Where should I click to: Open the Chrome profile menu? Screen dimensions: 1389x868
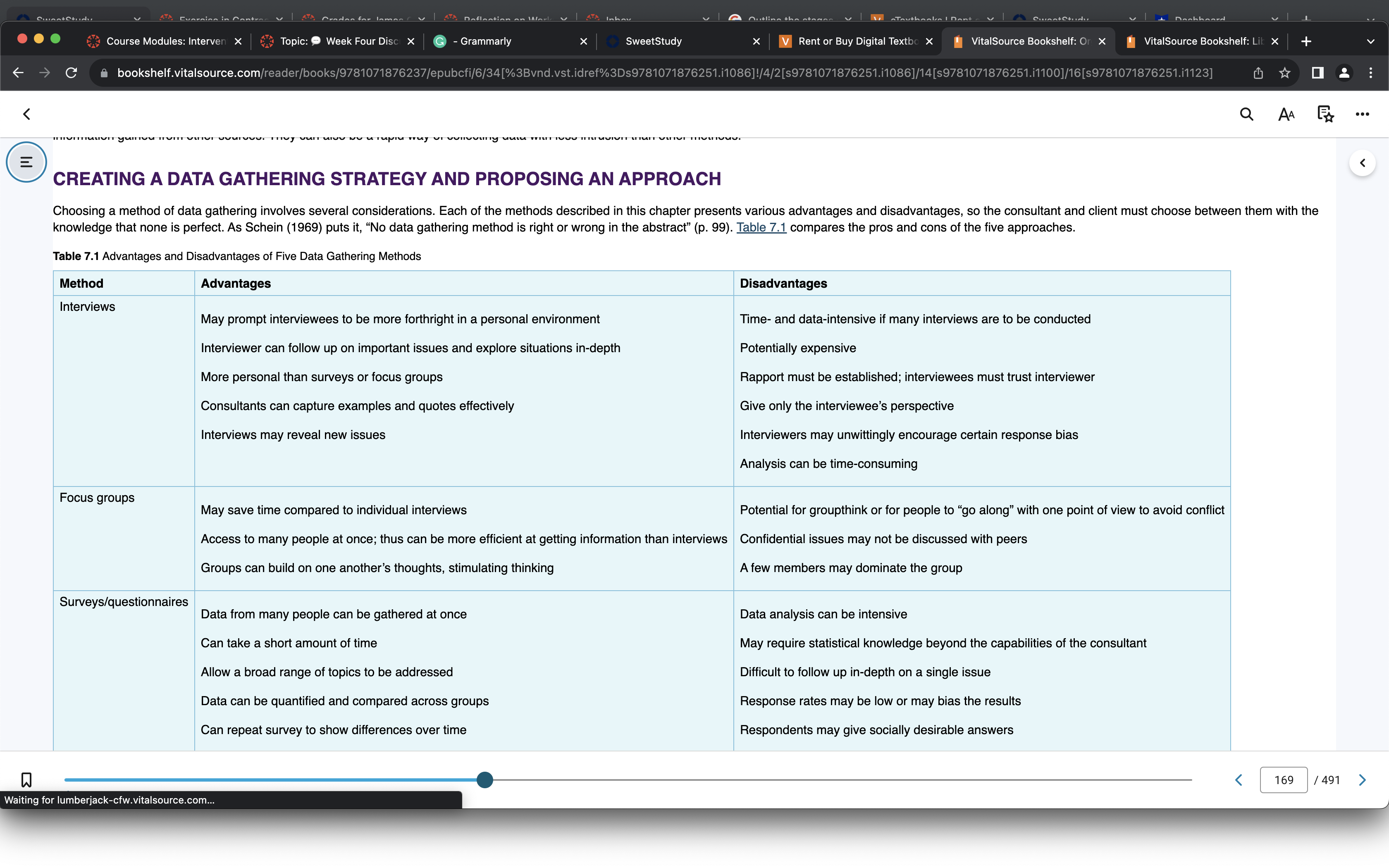(x=1344, y=73)
